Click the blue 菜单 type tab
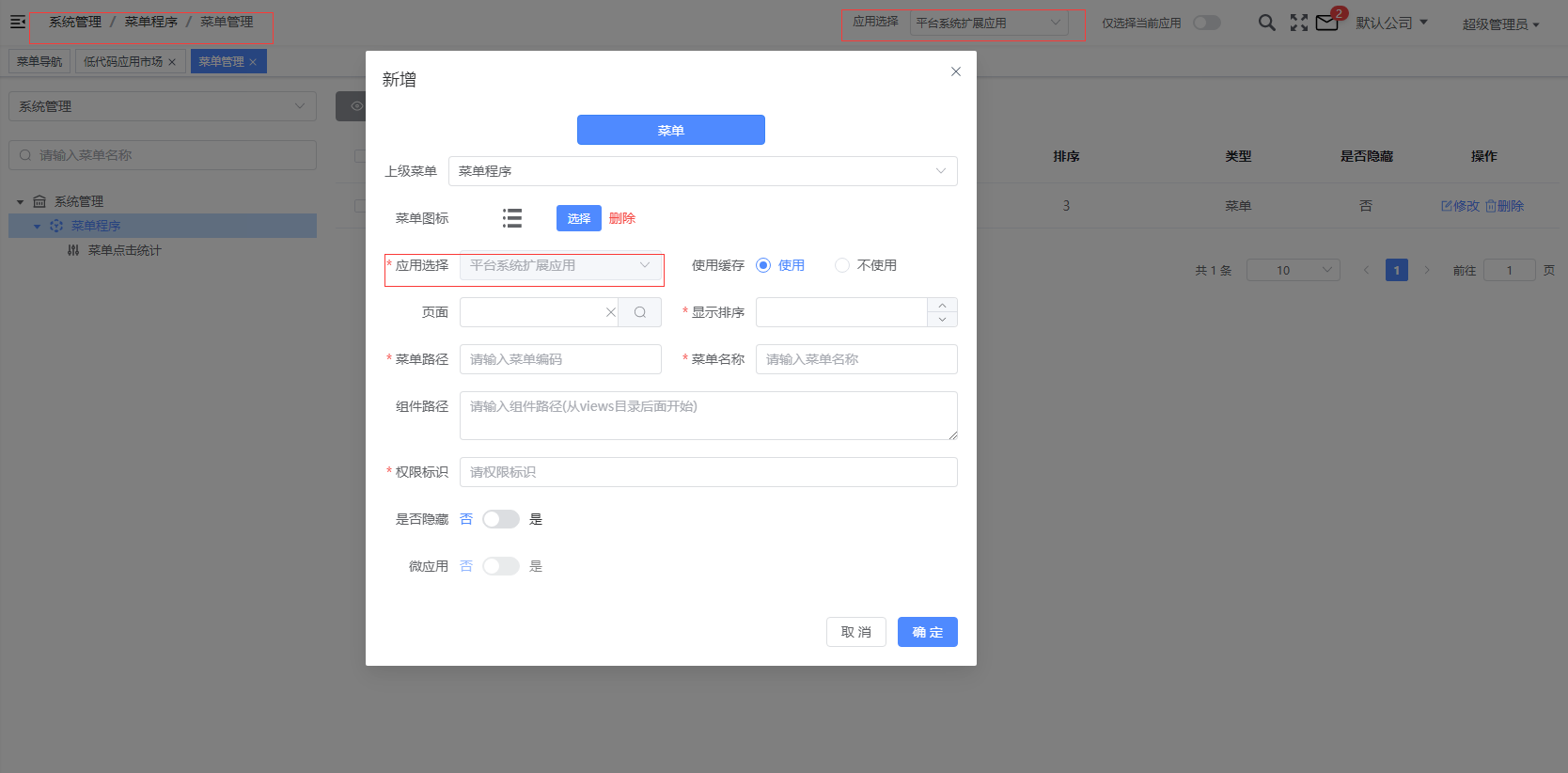Image resolution: width=1568 pixels, height=773 pixels. tap(671, 130)
